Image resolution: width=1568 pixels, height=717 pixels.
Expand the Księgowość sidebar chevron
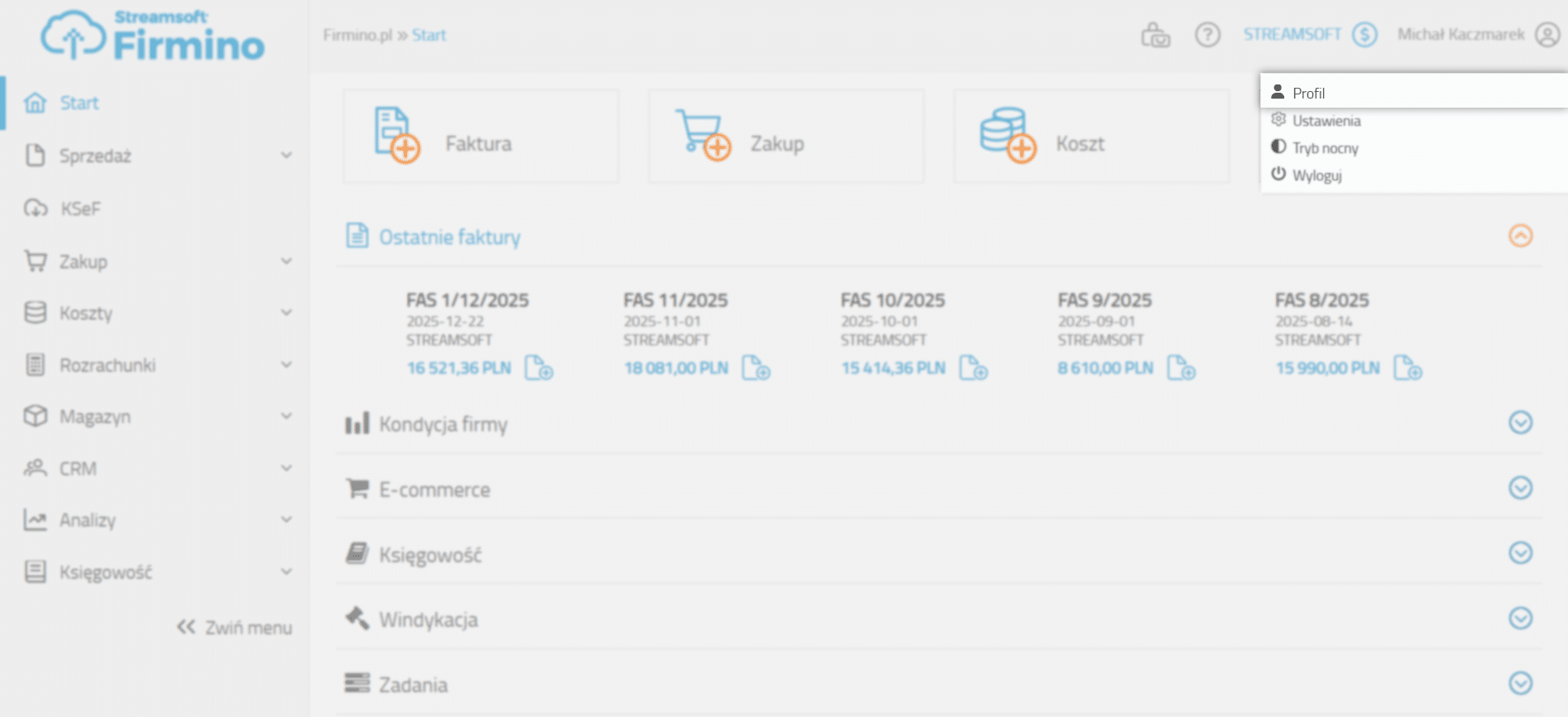tap(286, 571)
